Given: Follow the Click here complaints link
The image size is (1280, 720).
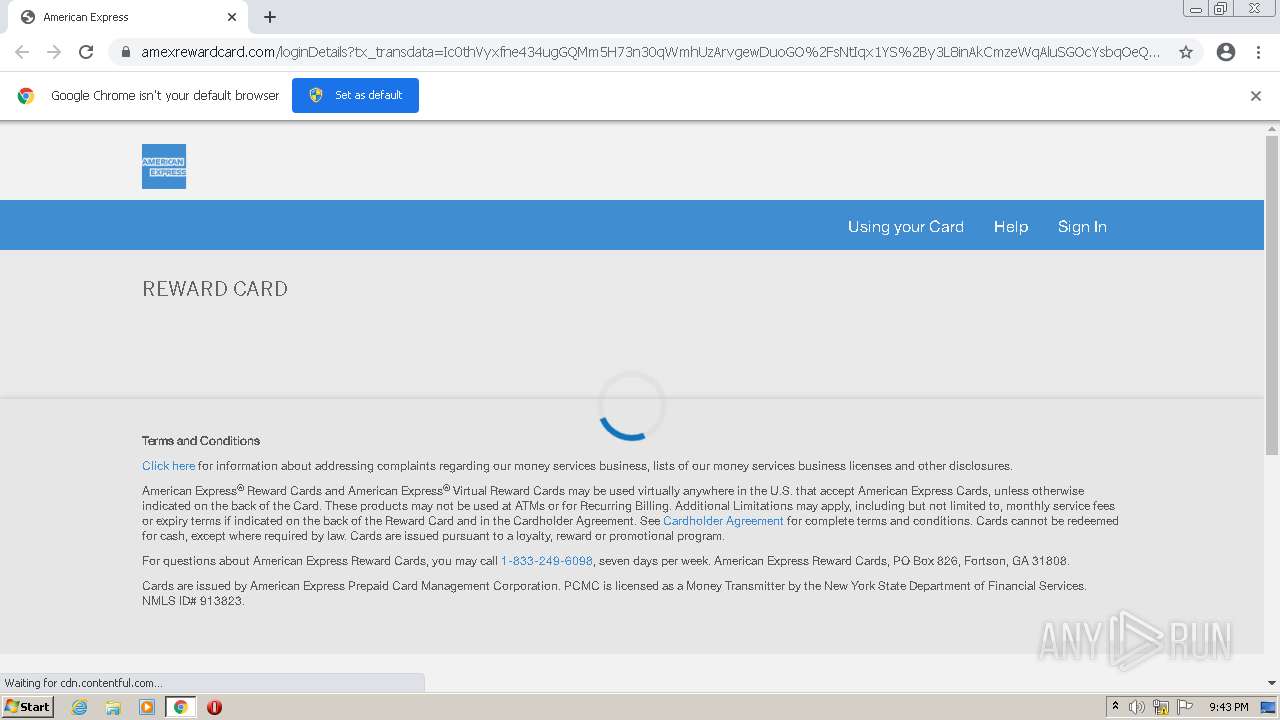Looking at the screenshot, I should (x=168, y=466).
